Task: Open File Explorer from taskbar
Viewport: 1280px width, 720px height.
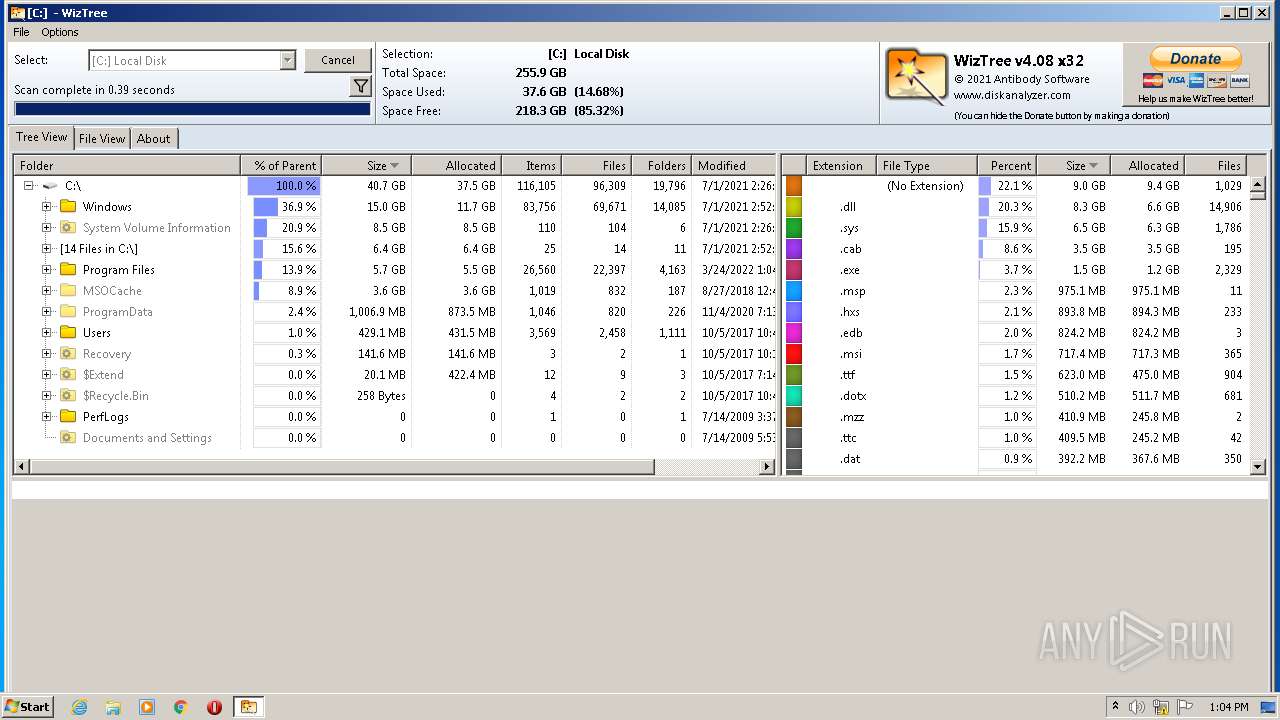Action: 113,707
